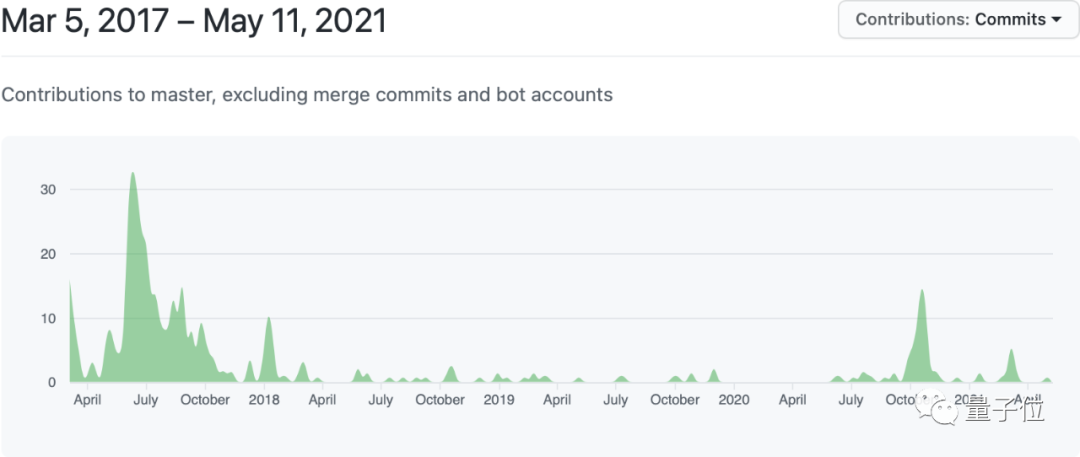Click the 量子位 watermark text
This screenshot has width=1080, height=457.
(x=1006, y=409)
